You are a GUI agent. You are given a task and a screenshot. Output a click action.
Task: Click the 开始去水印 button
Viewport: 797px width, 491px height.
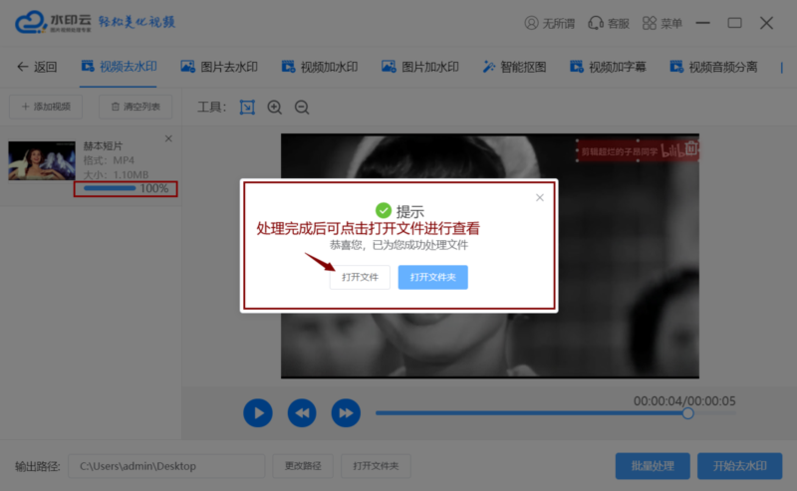(x=739, y=466)
